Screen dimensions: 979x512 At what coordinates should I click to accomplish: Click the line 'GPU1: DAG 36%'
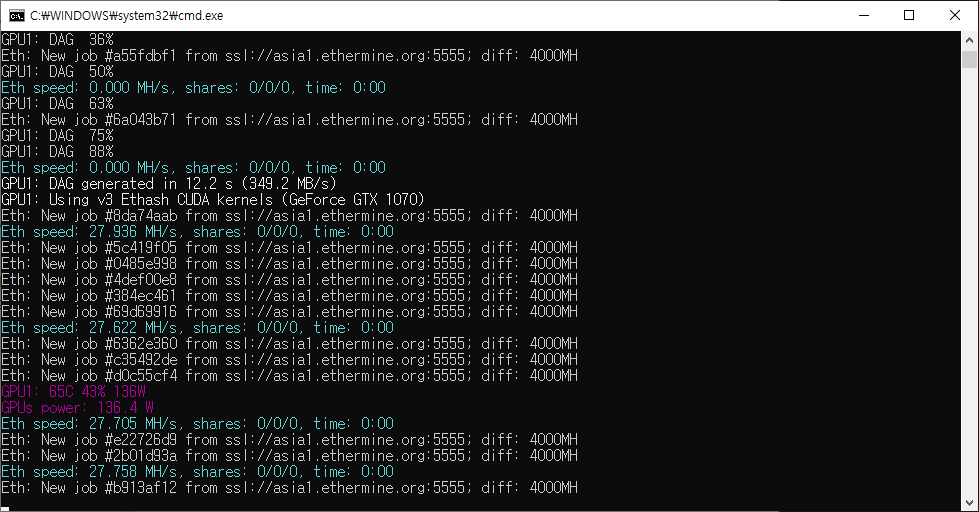(57, 39)
